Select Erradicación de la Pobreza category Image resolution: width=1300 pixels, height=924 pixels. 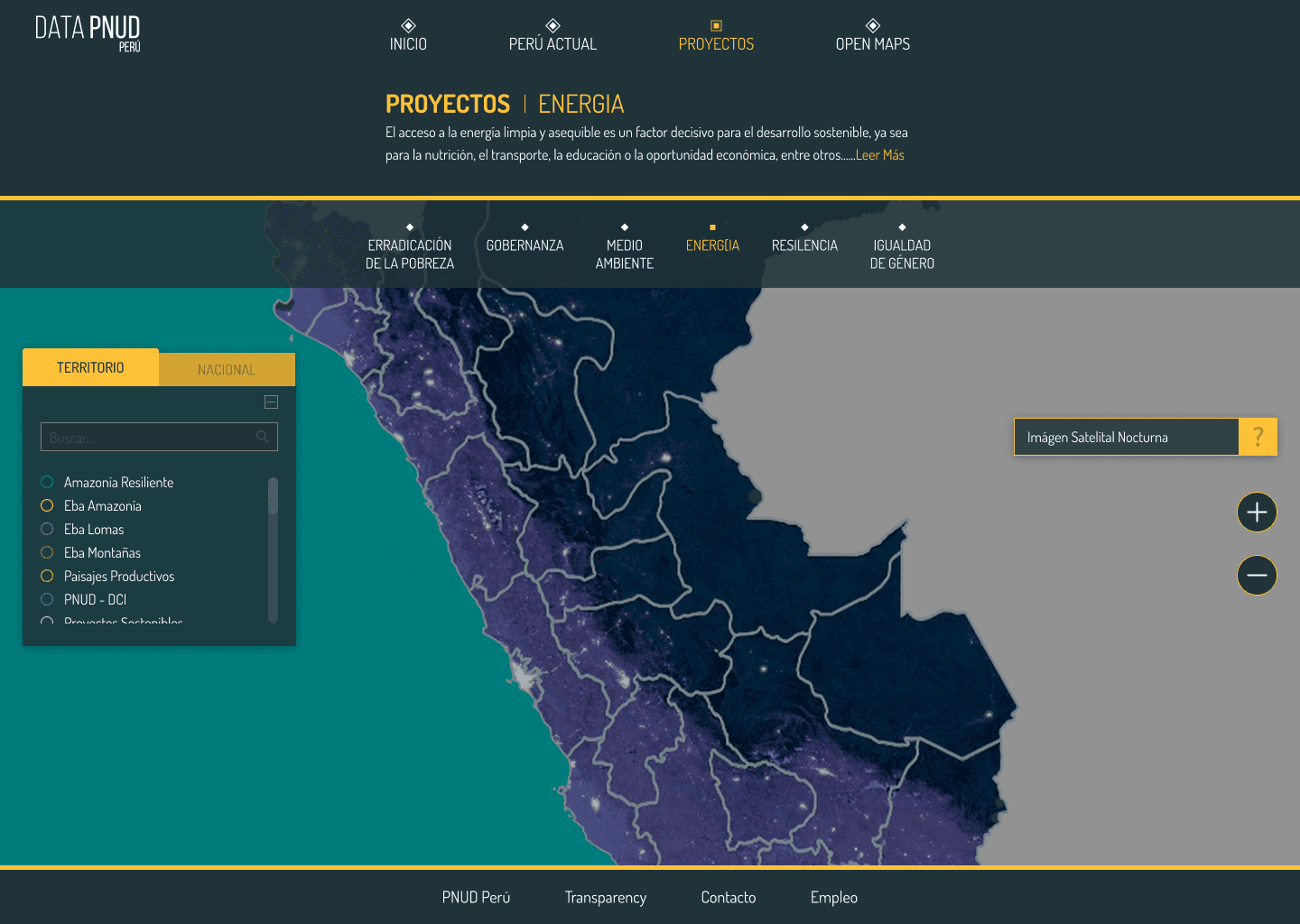pos(410,254)
